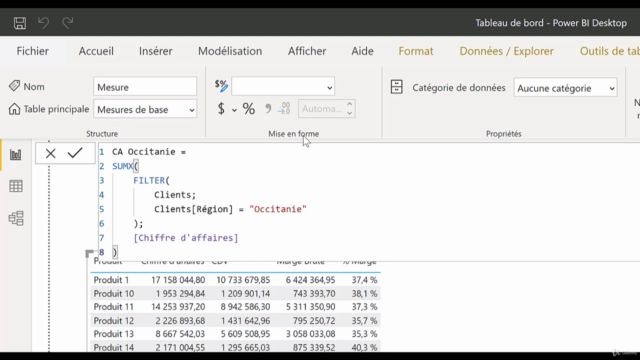The height and width of the screenshot is (360, 640).
Task: Open the Model view icon
Action: tap(16, 218)
